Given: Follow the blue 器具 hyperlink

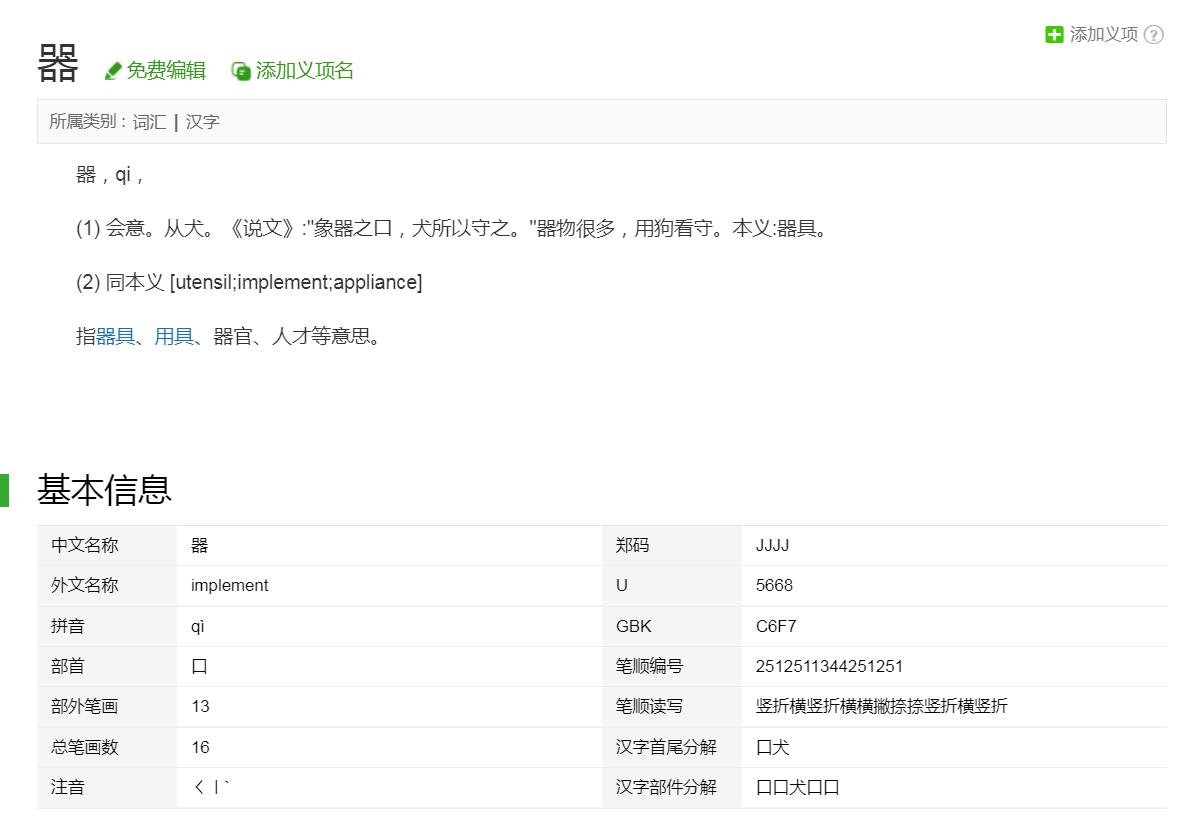Looking at the screenshot, I should point(115,337).
